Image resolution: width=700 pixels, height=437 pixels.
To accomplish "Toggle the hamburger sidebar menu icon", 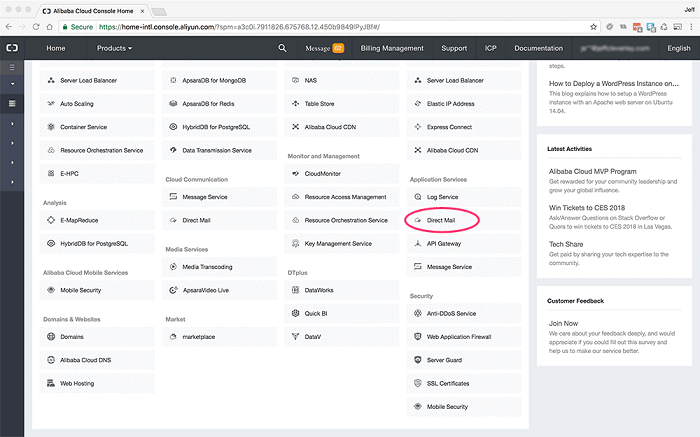I will (x=12, y=67).
